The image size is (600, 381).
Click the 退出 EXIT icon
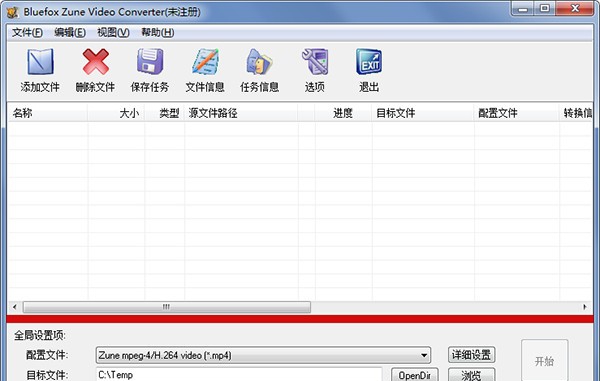[369, 62]
